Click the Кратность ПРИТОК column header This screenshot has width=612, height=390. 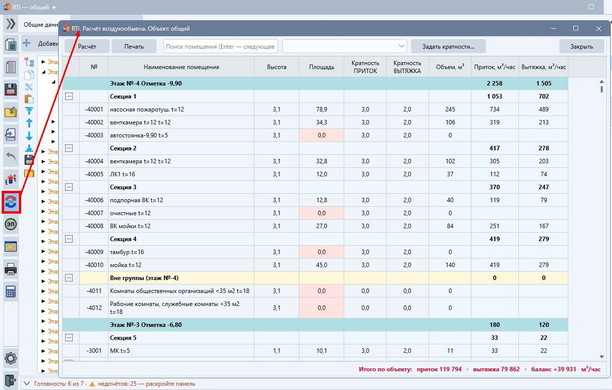click(x=365, y=67)
